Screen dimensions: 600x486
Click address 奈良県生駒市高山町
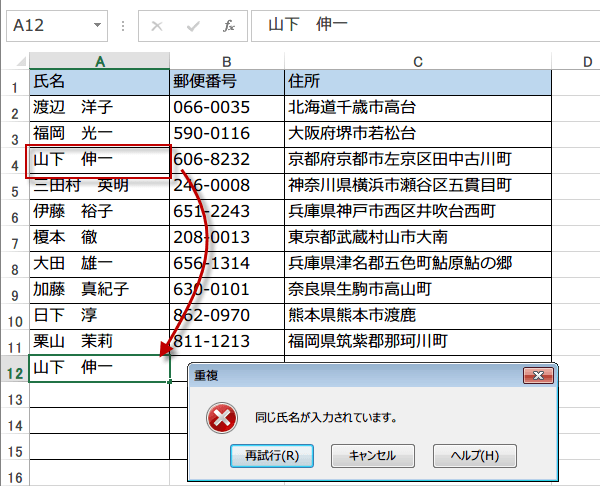click(x=418, y=290)
